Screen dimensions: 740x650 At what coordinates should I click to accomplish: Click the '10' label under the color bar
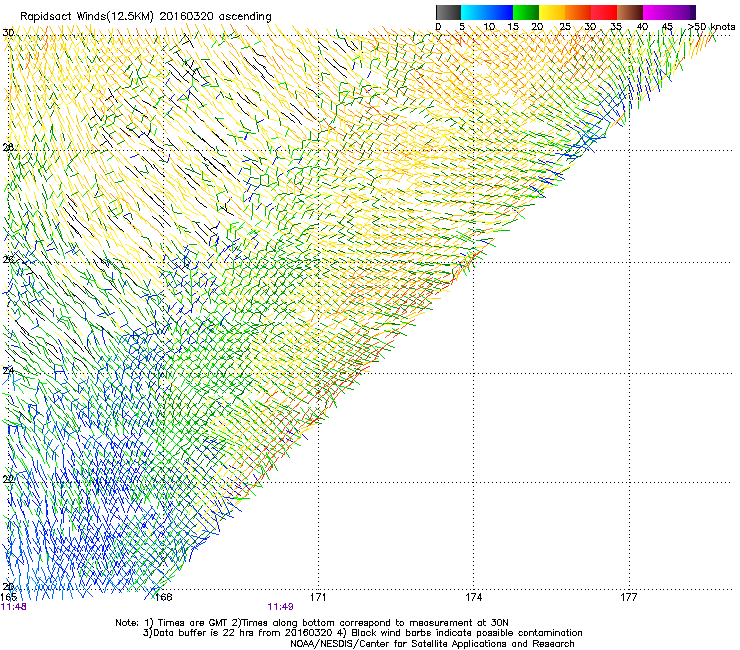point(489,27)
